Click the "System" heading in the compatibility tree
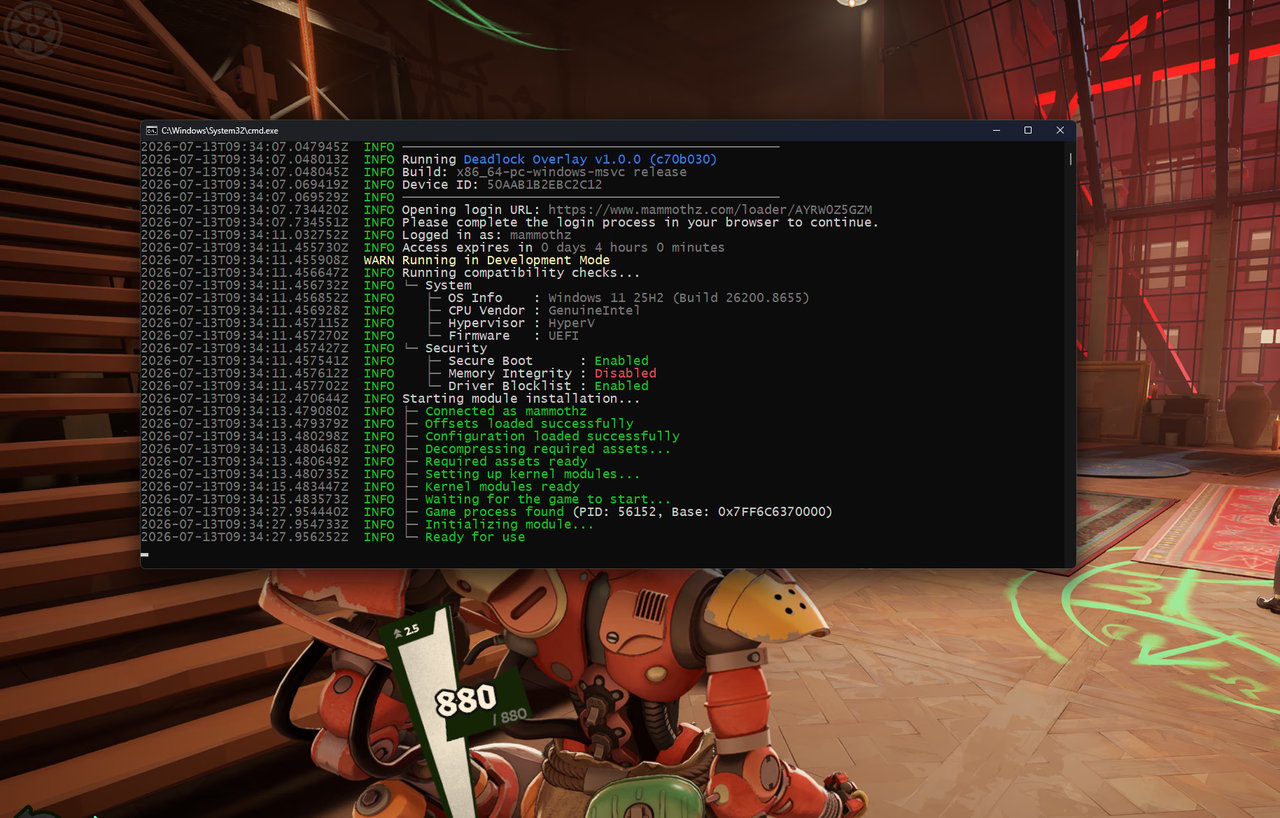1280x818 pixels. click(x=448, y=285)
